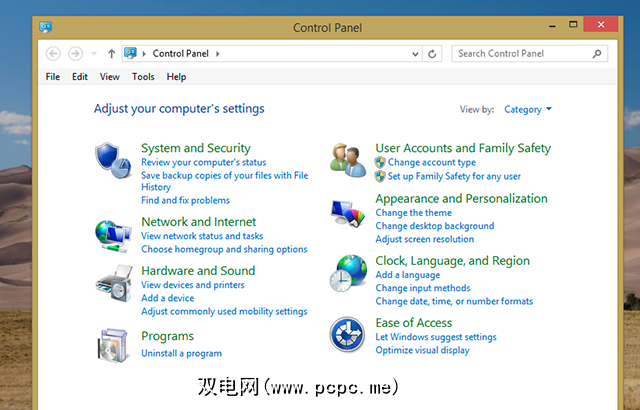Viewport: 640px width, 410px height.
Task: Click Save backup copies with File History
Action: coord(224,181)
